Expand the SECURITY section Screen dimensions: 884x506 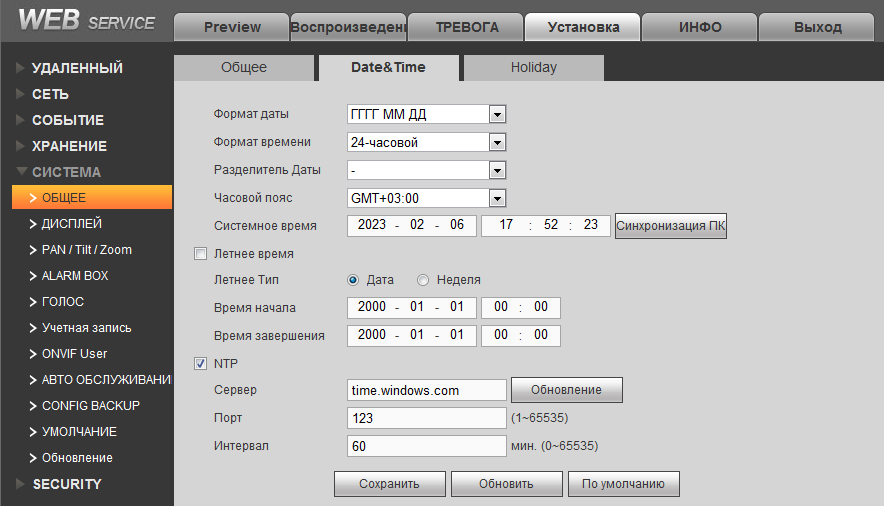tap(67, 484)
